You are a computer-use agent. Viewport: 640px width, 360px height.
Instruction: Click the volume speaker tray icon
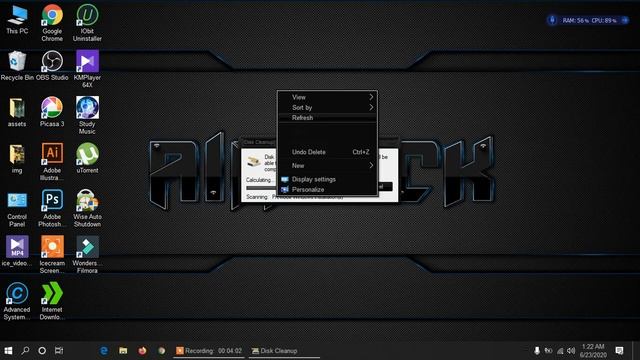[x=571, y=351]
